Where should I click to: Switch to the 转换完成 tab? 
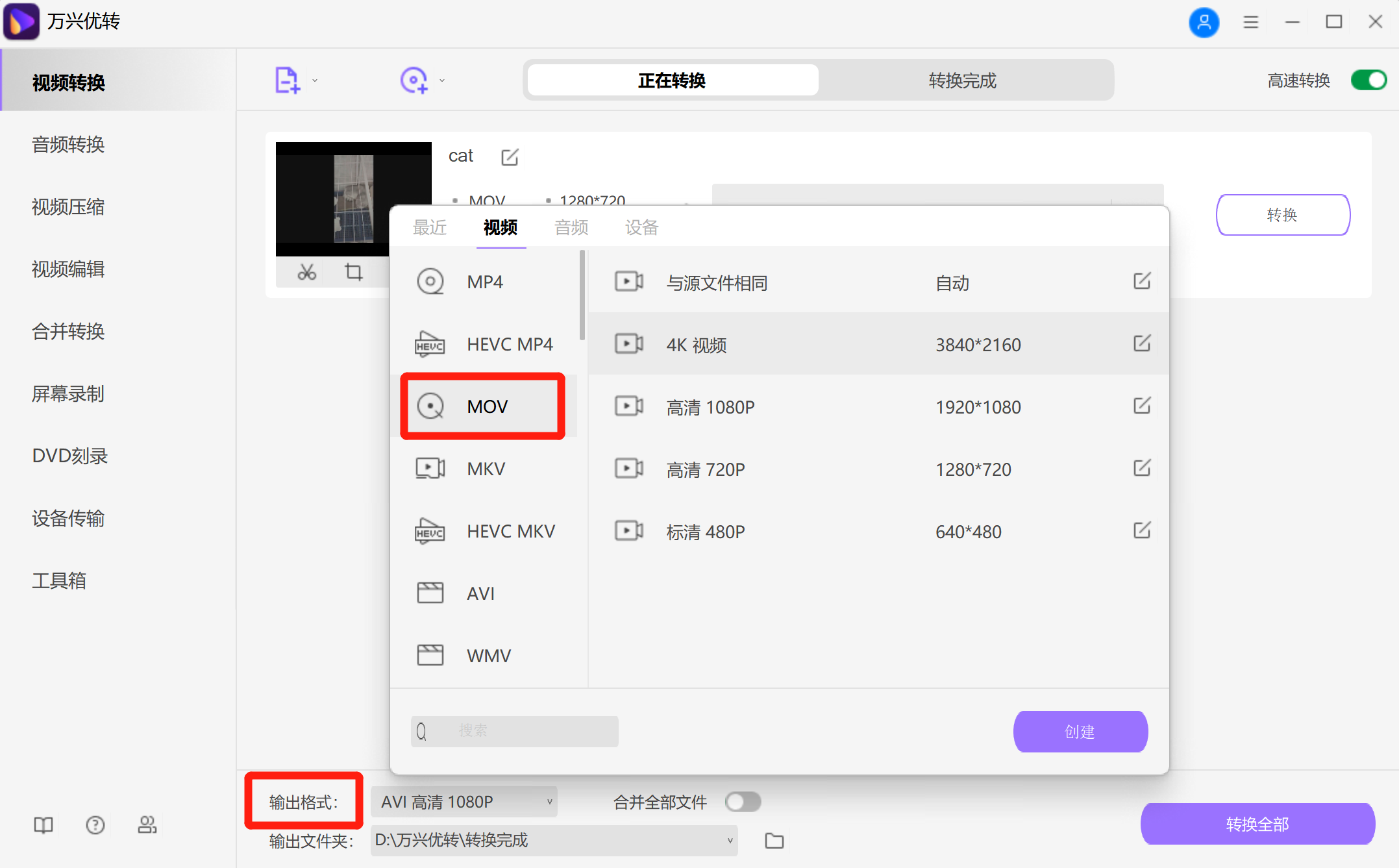tap(961, 80)
